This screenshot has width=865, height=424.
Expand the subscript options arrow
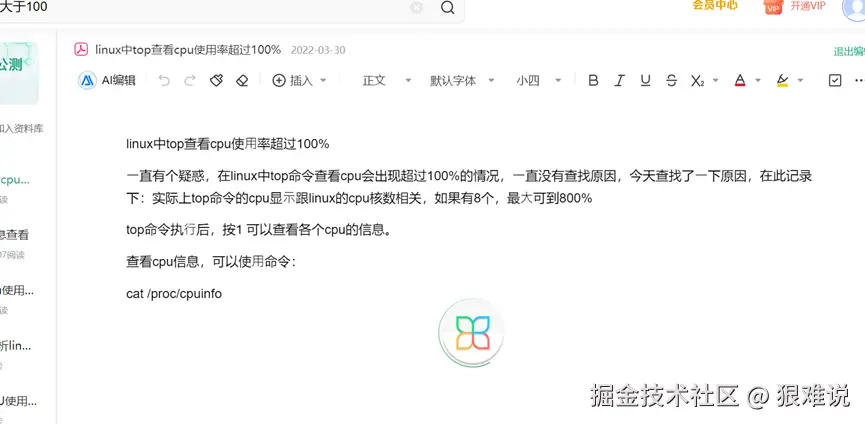(x=716, y=80)
